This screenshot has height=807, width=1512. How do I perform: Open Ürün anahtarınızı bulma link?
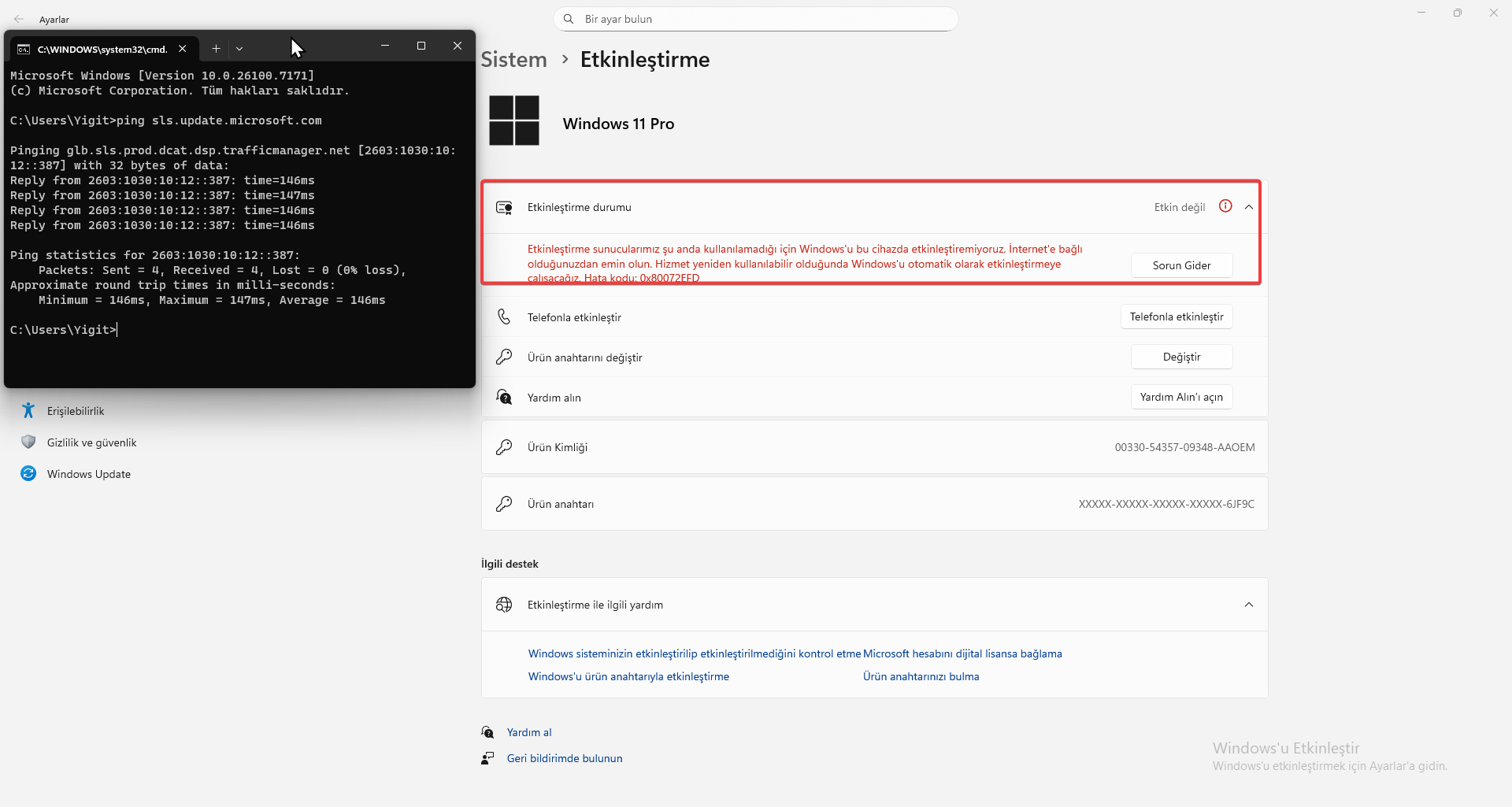[x=921, y=676]
